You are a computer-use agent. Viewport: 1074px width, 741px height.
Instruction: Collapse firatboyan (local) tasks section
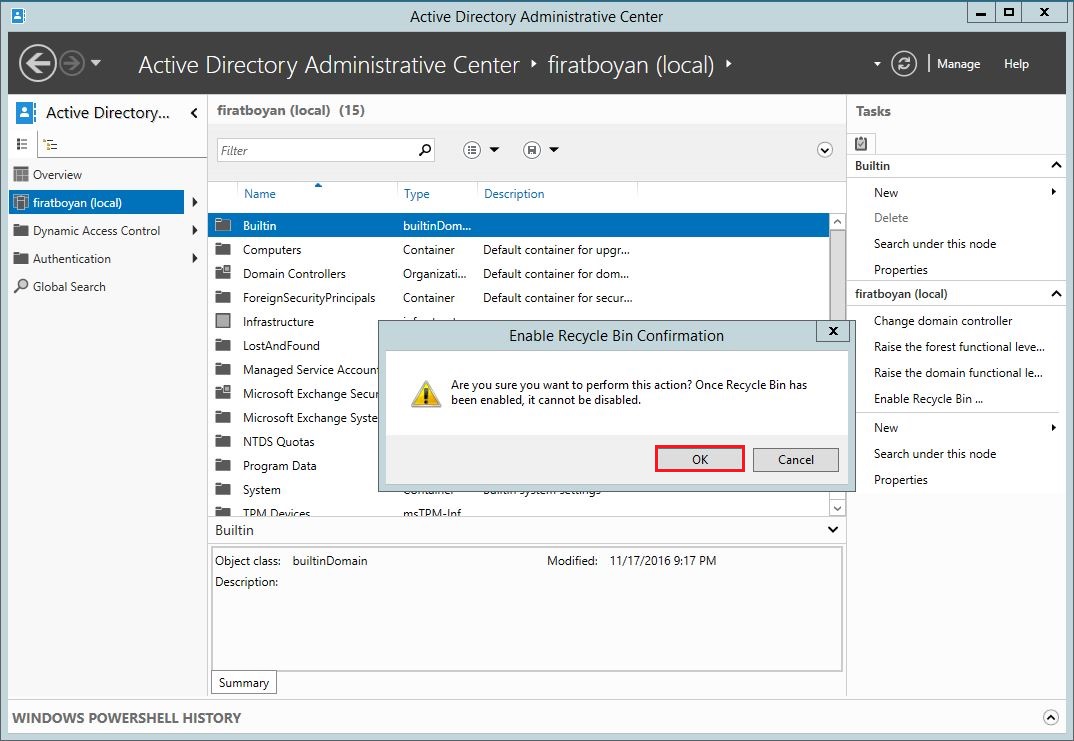pyautogui.click(x=1056, y=293)
